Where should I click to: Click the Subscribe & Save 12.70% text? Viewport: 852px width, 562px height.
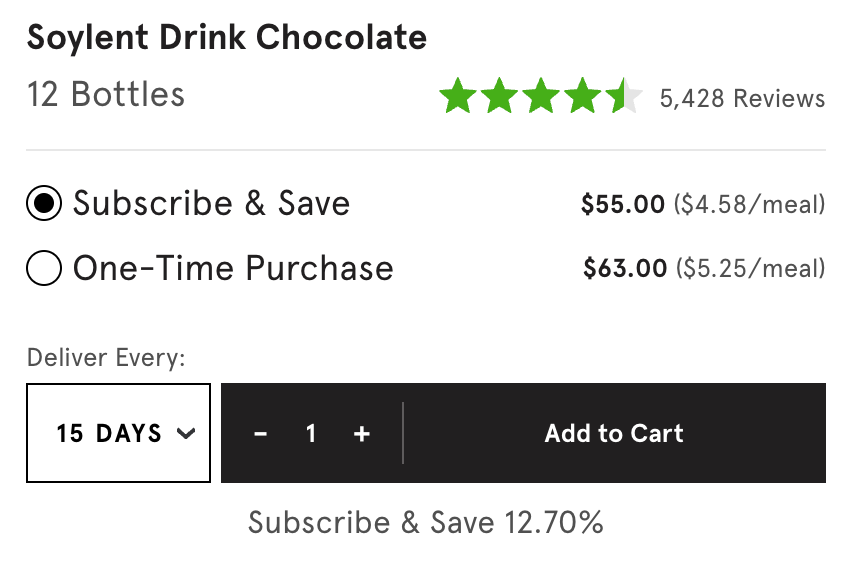point(425,522)
